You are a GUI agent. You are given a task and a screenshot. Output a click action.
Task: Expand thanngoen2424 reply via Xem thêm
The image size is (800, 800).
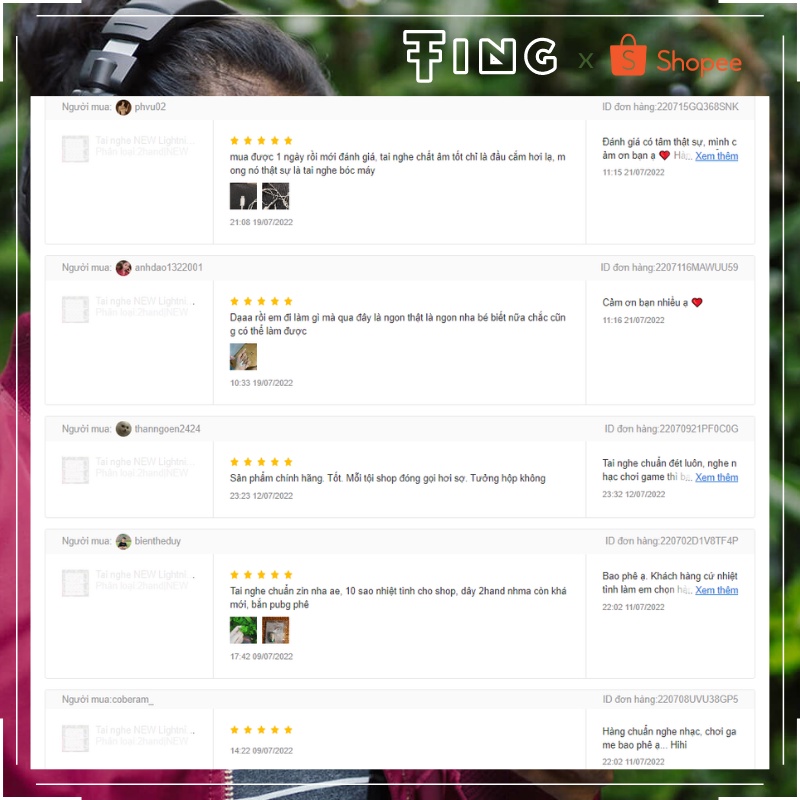716,478
